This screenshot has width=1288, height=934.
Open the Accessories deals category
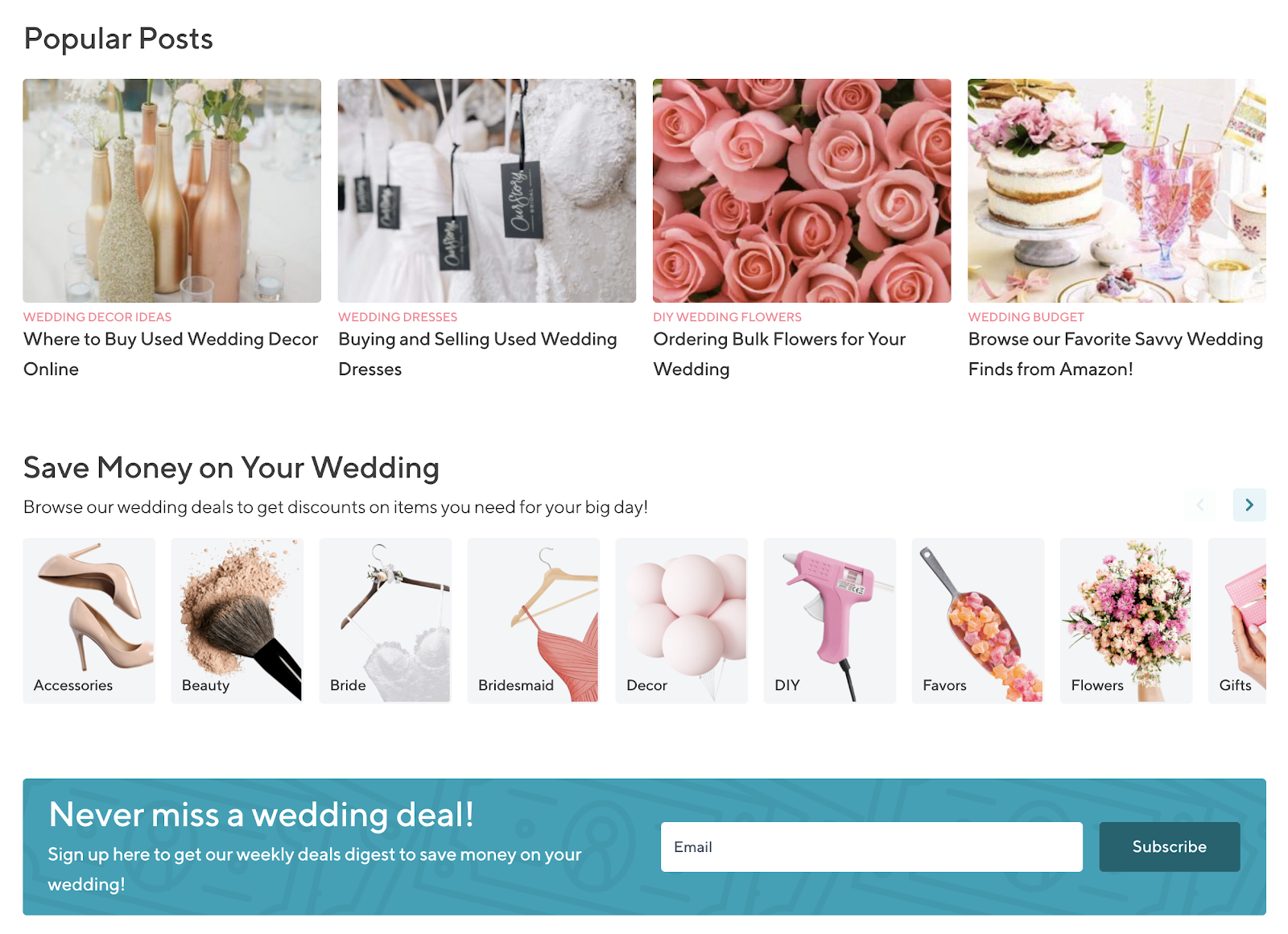point(89,621)
